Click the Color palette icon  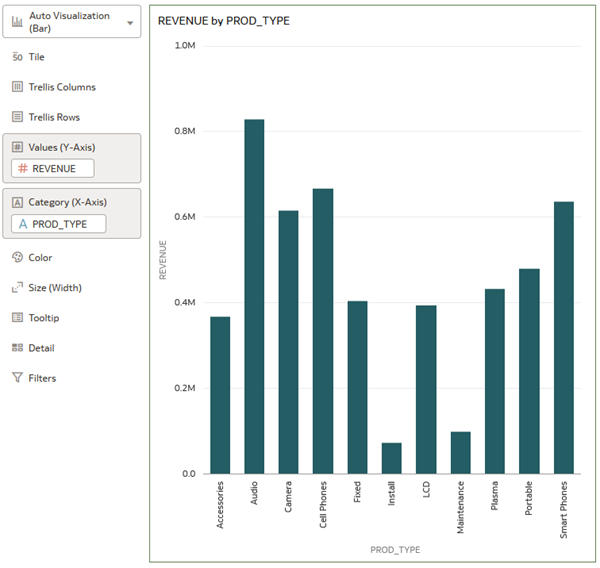pyautogui.click(x=17, y=257)
